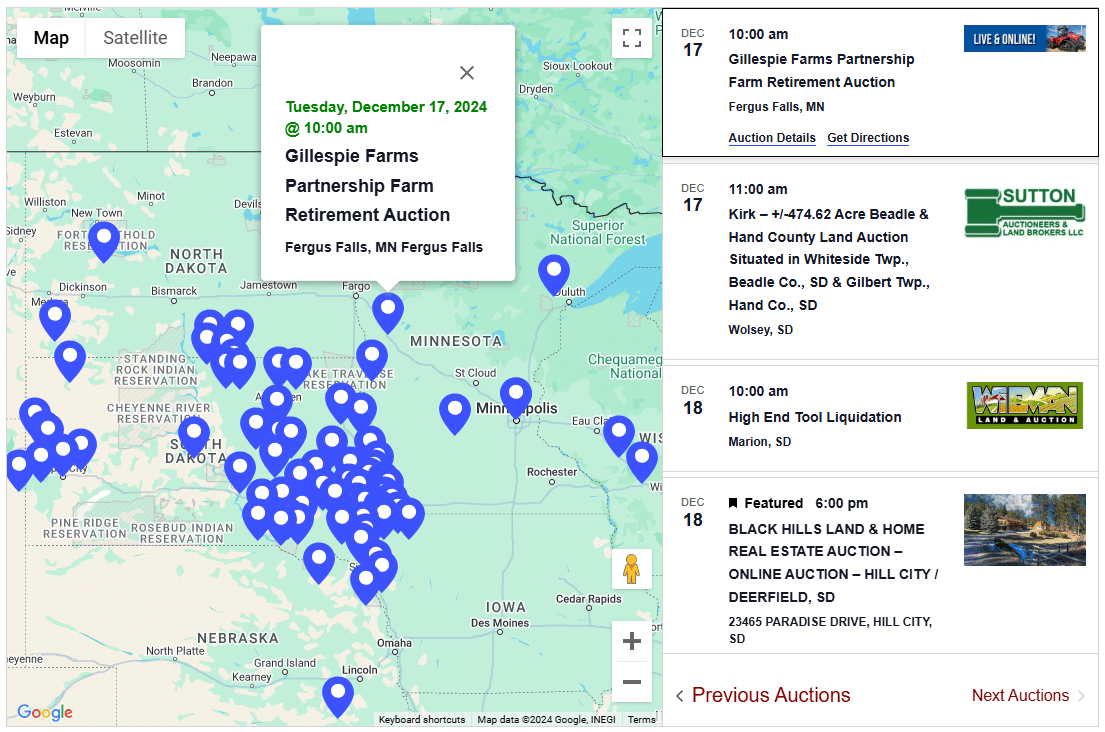The height and width of the screenshot is (732, 1105).
Task: Switch to Satellite map view
Action: tap(135, 38)
